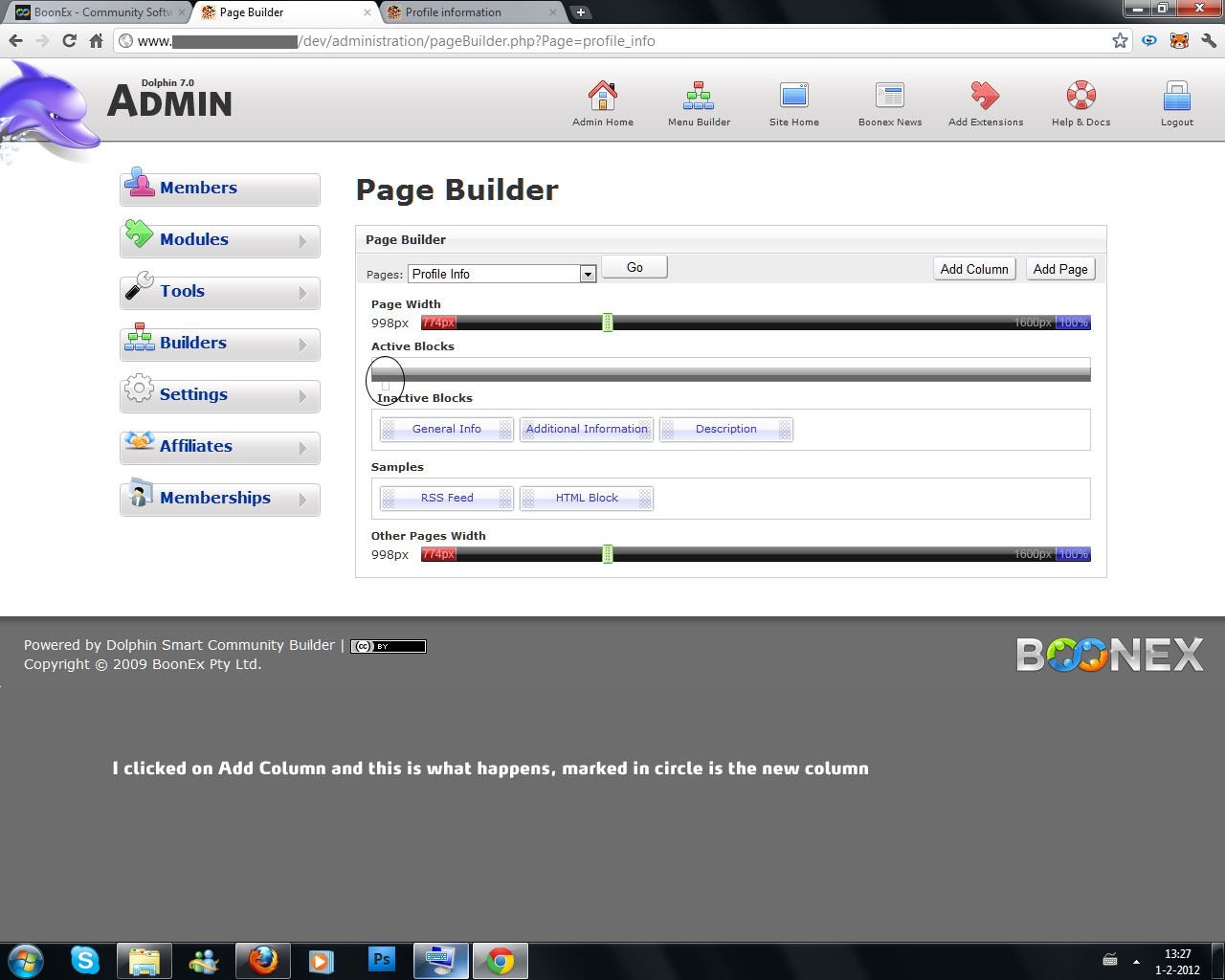Open Windows Explorer from the taskbar
This screenshot has width=1225, height=980.
click(x=145, y=960)
